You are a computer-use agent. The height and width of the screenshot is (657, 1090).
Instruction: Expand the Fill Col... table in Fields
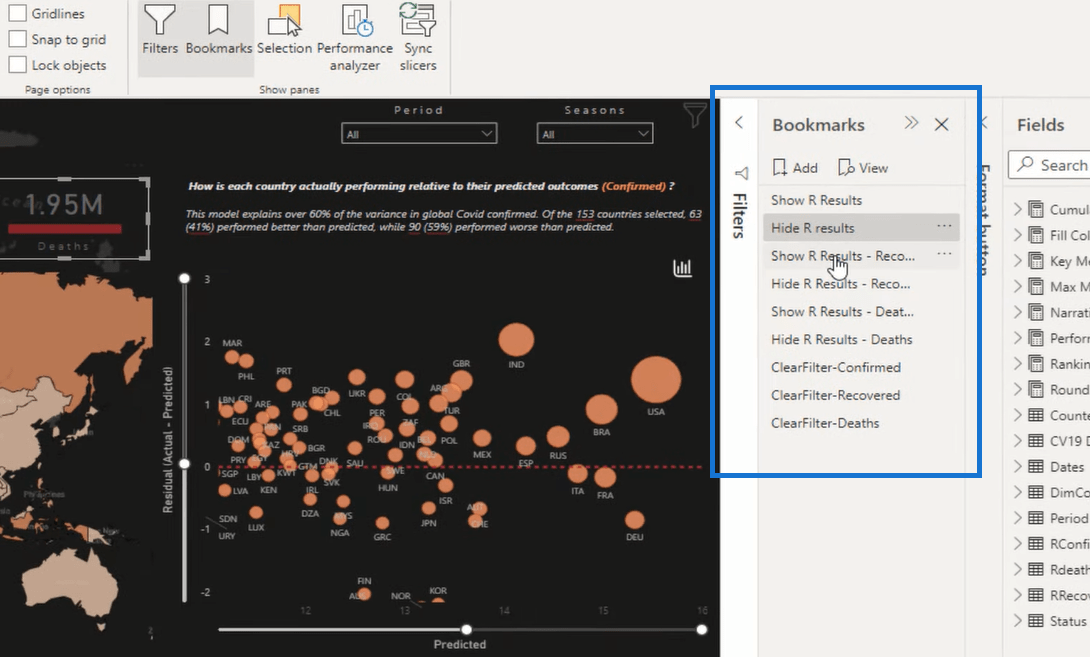[x=1018, y=235]
